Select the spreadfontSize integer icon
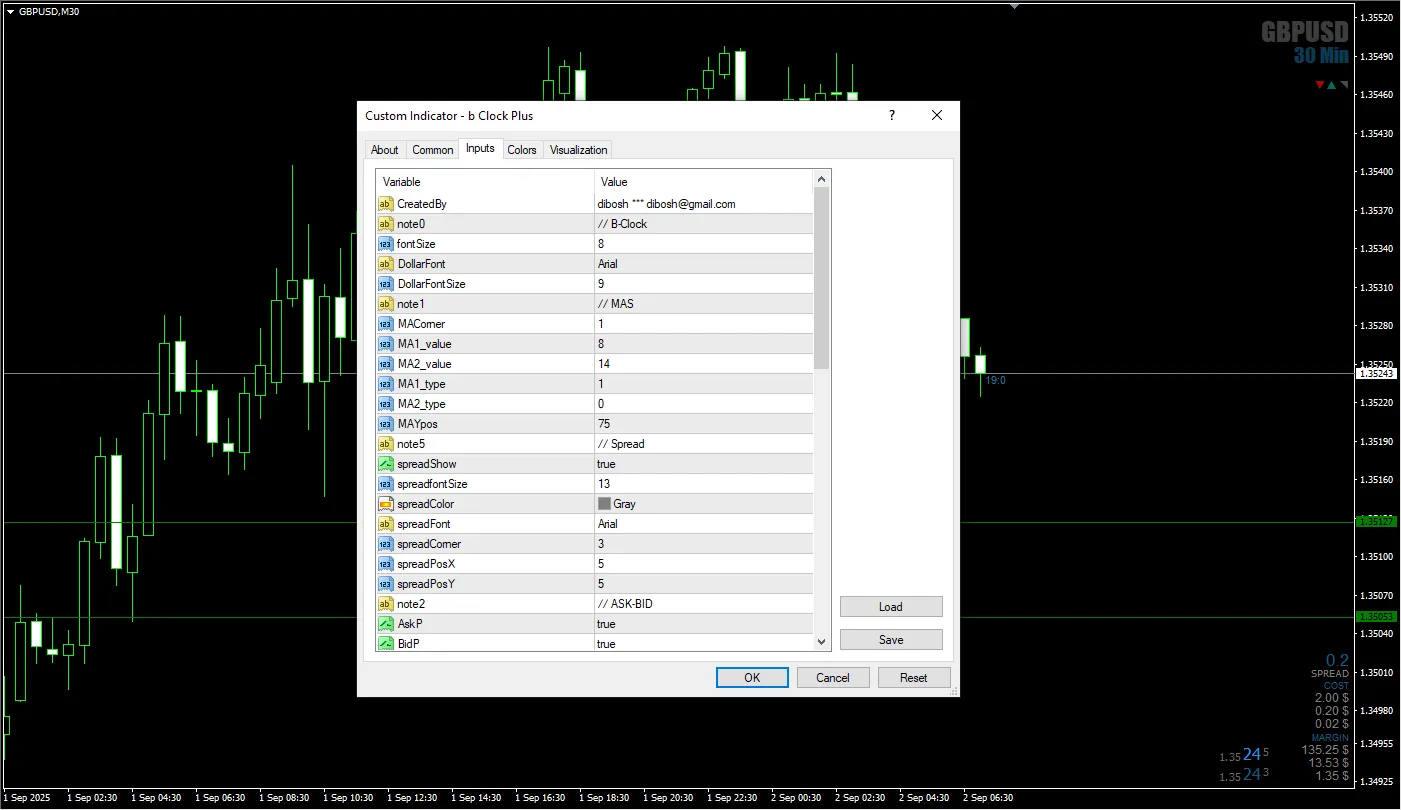 coord(385,484)
